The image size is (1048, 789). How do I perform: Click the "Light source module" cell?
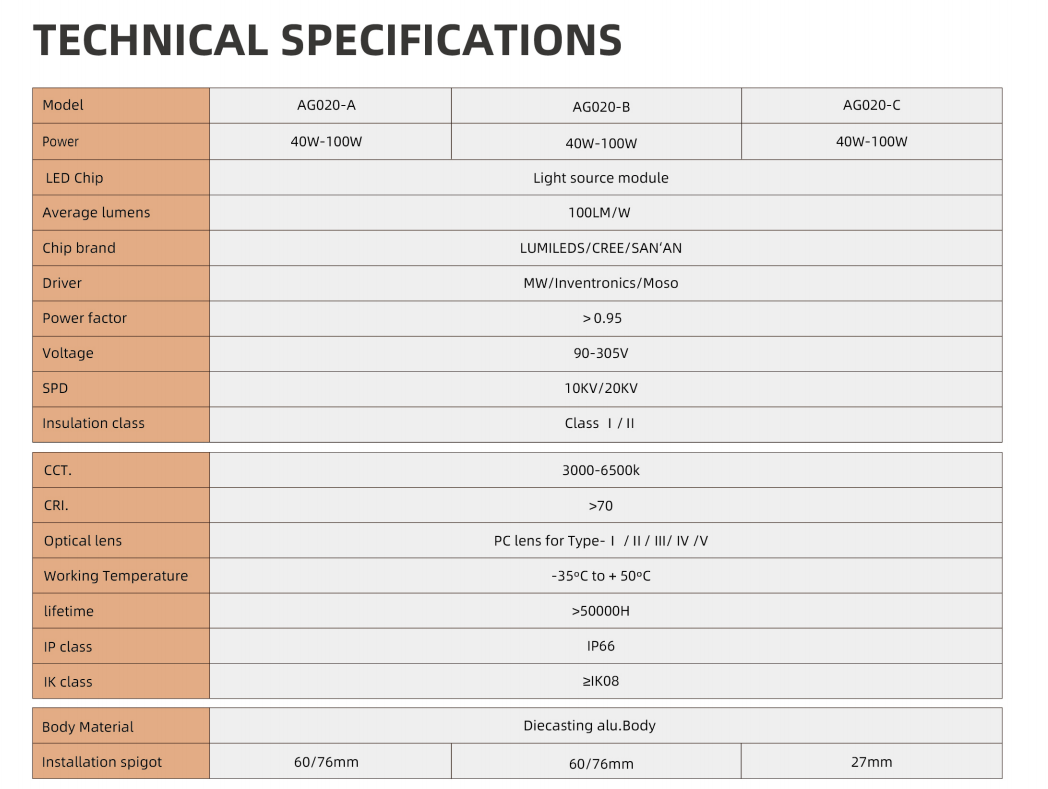click(x=601, y=178)
